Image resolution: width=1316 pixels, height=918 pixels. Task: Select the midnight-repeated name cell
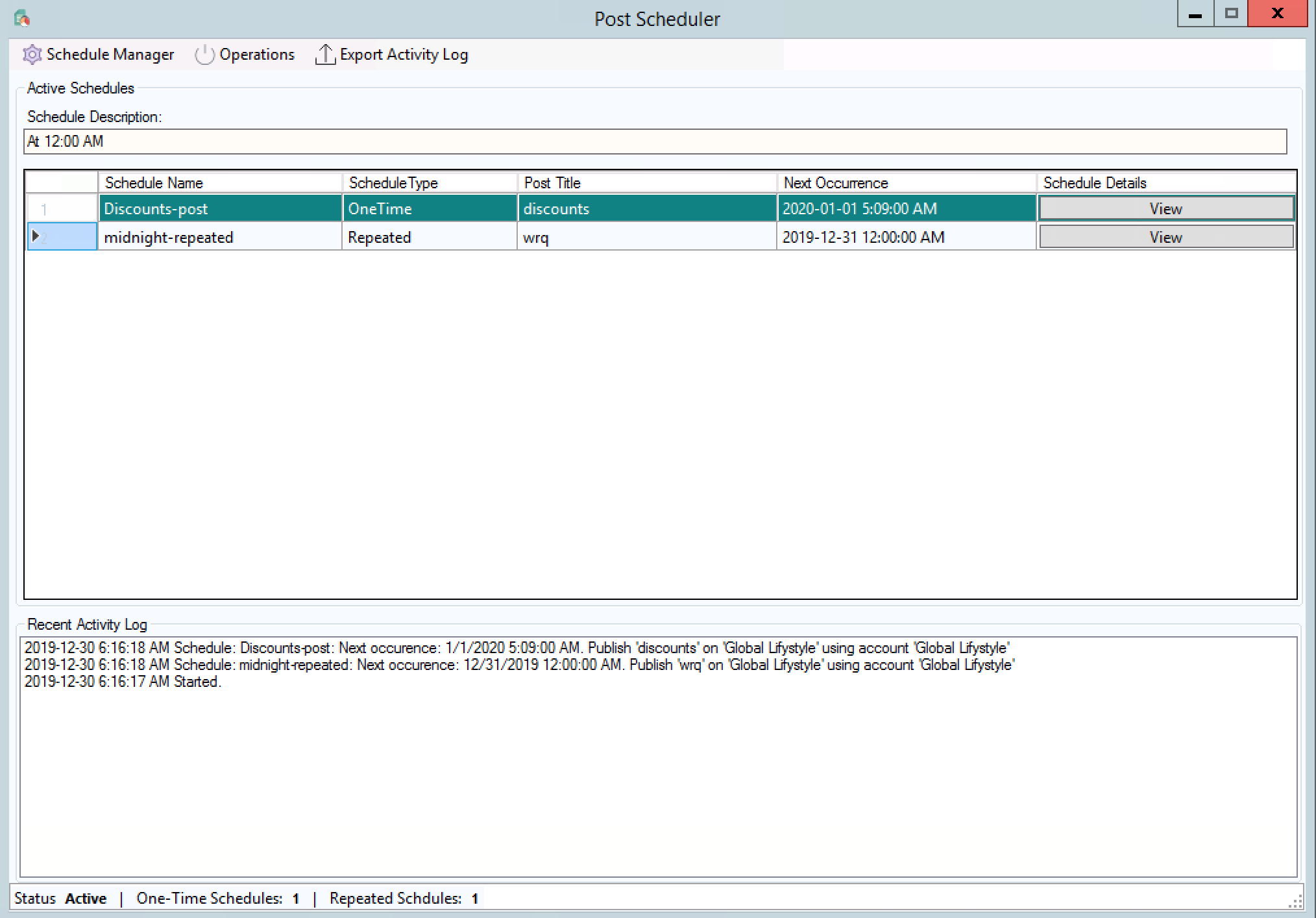(x=220, y=237)
